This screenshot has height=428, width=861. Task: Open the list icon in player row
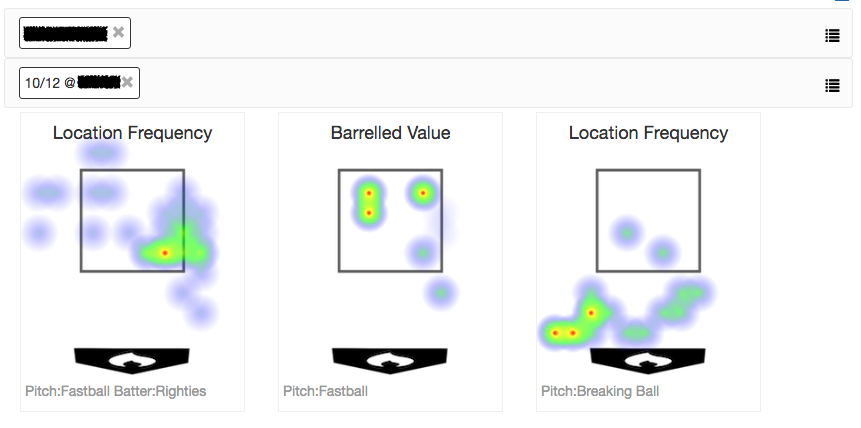pos(832,36)
